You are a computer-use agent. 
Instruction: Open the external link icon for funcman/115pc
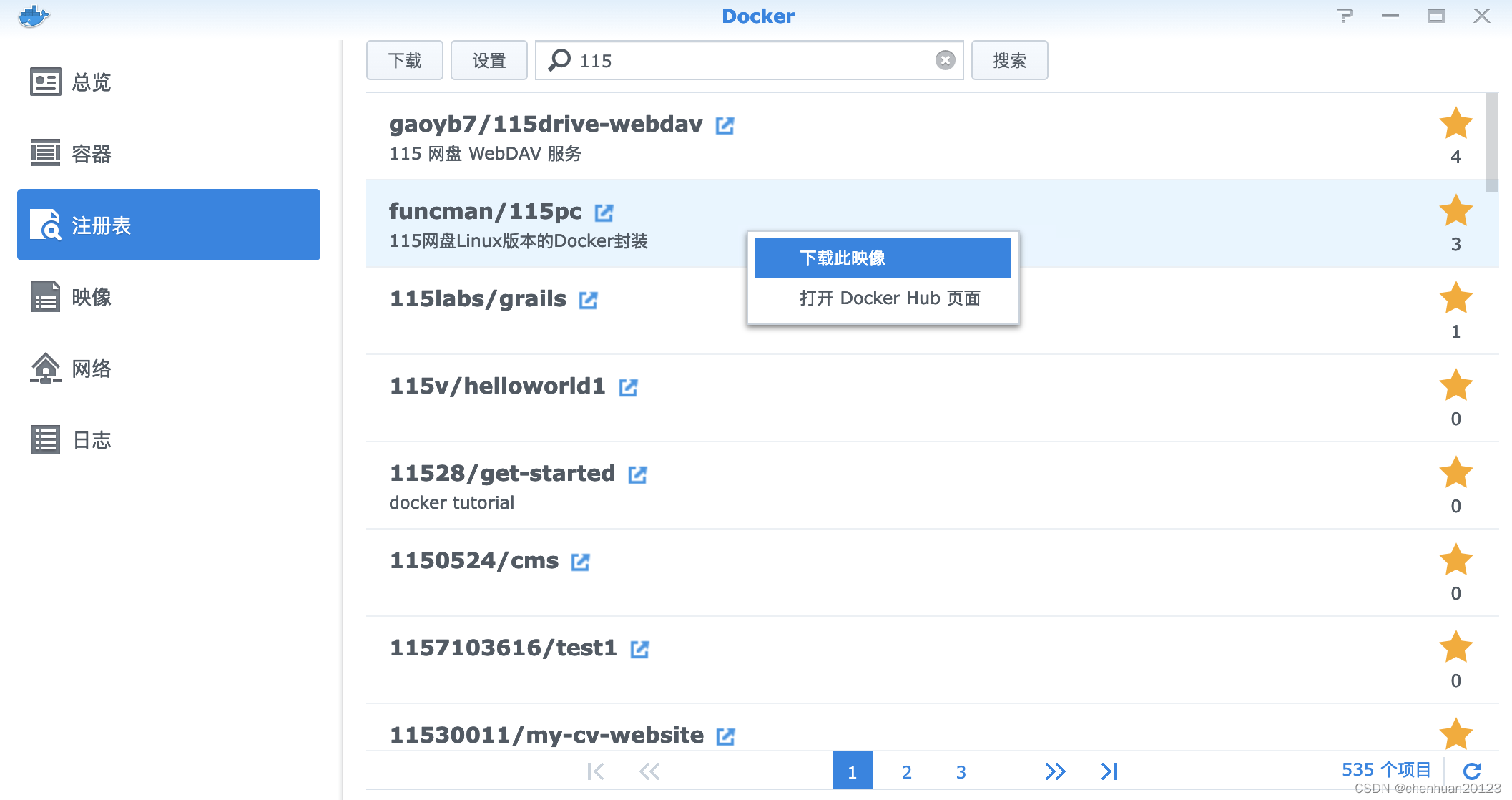[x=604, y=213]
